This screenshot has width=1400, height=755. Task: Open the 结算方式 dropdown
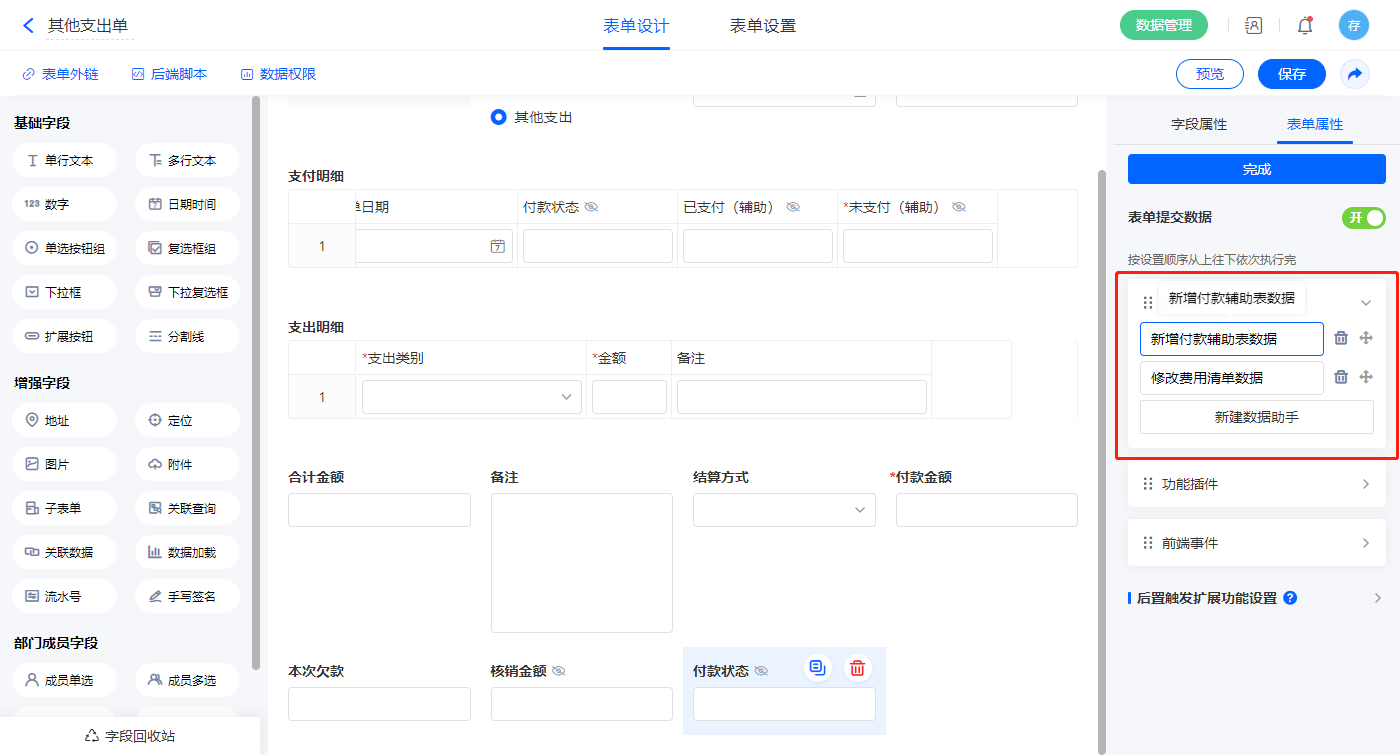(784, 510)
